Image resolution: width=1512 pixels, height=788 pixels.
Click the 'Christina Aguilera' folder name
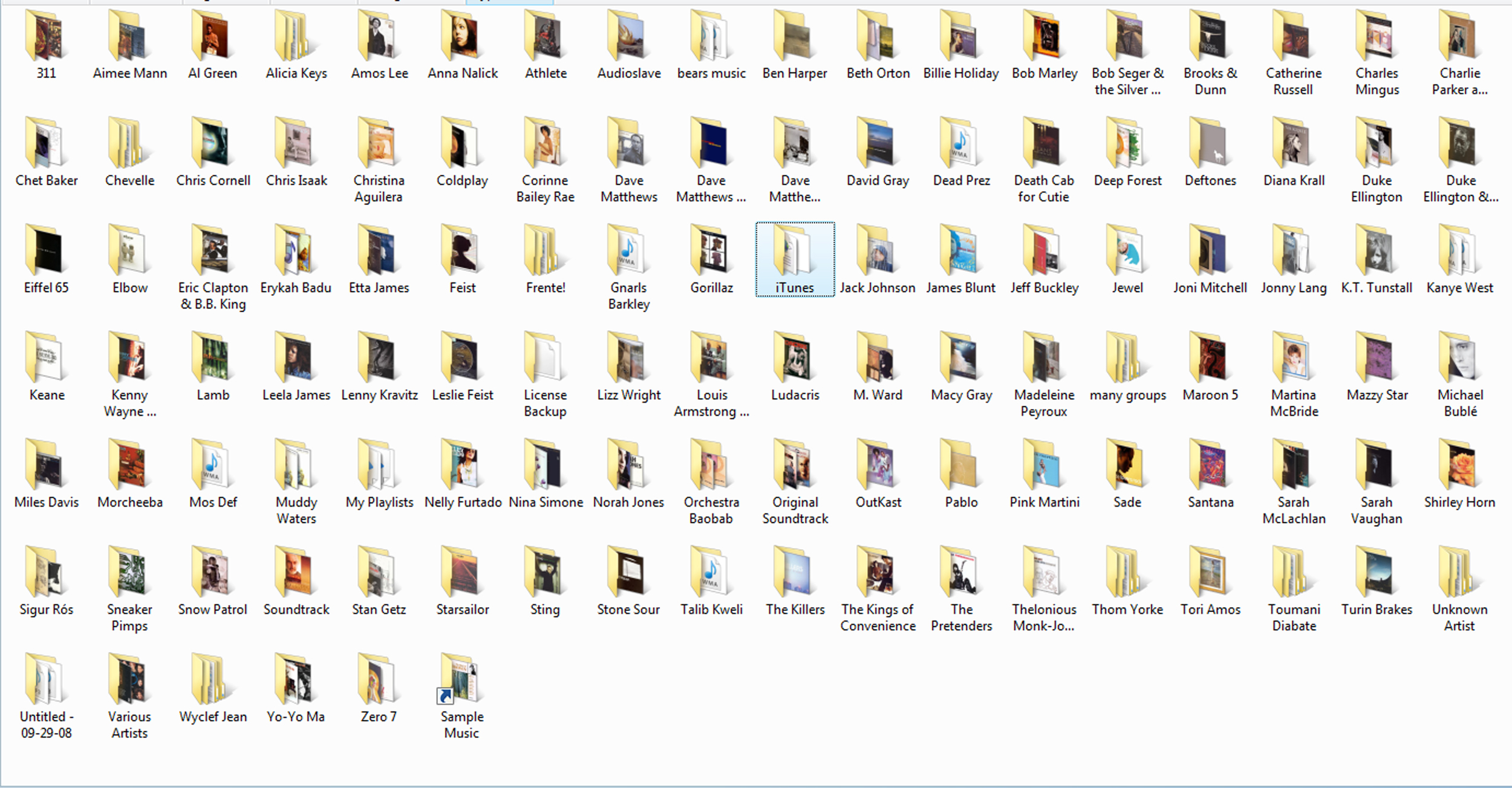click(x=379, y=189)
